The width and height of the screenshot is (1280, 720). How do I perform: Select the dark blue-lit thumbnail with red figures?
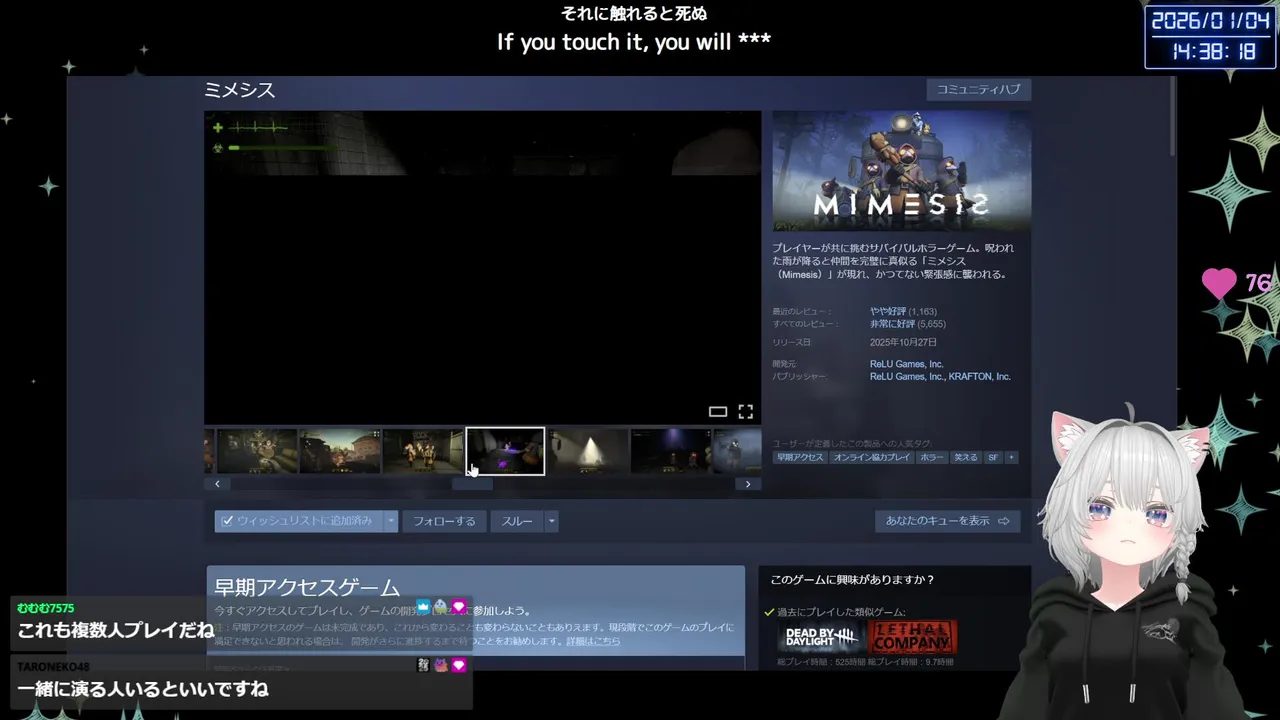coord(671,451)
